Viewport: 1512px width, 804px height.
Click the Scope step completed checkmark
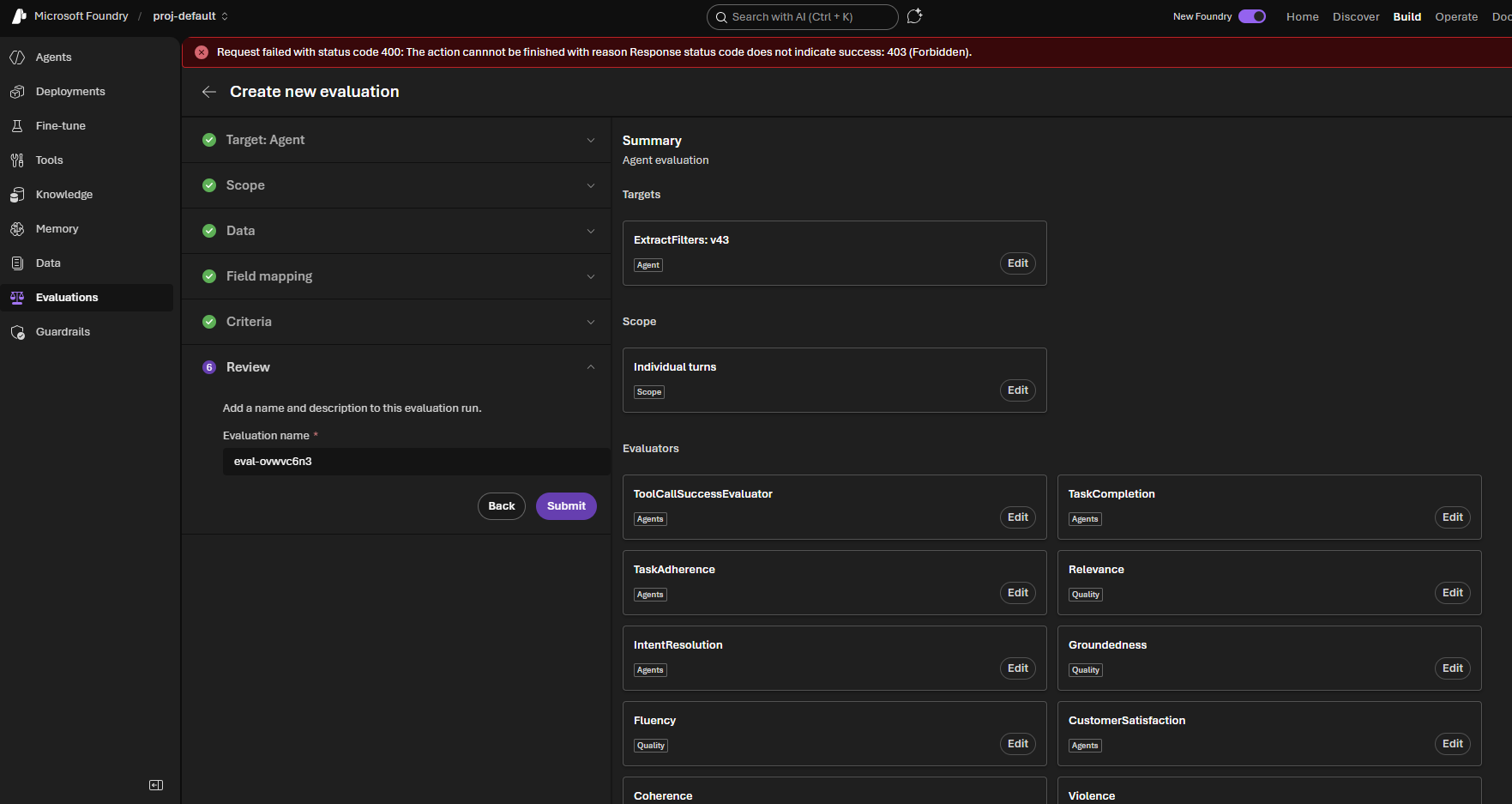(209, 185)
